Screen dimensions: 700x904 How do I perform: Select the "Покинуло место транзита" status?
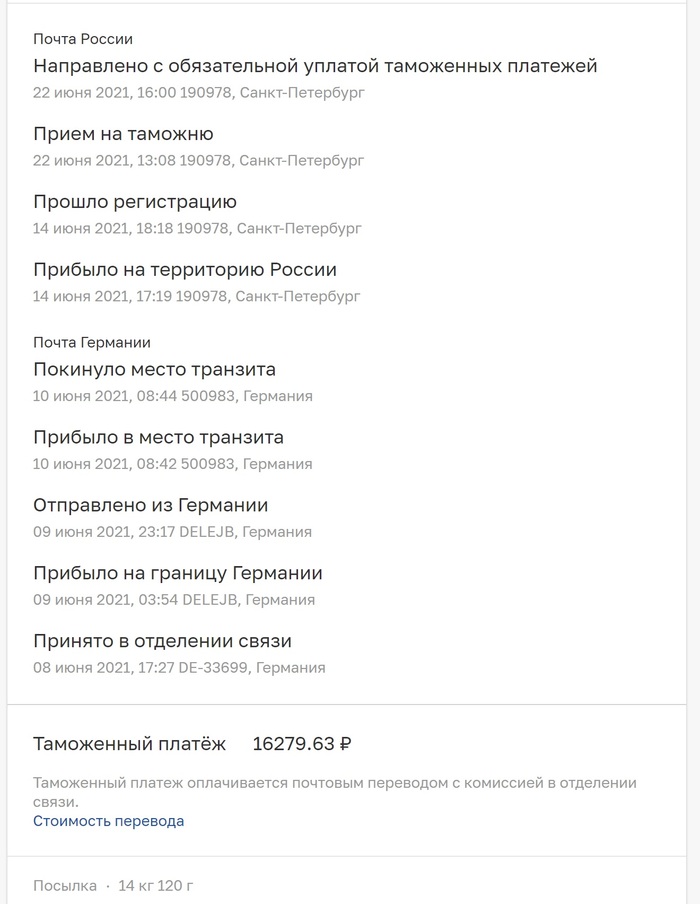(x=154, y=369)
